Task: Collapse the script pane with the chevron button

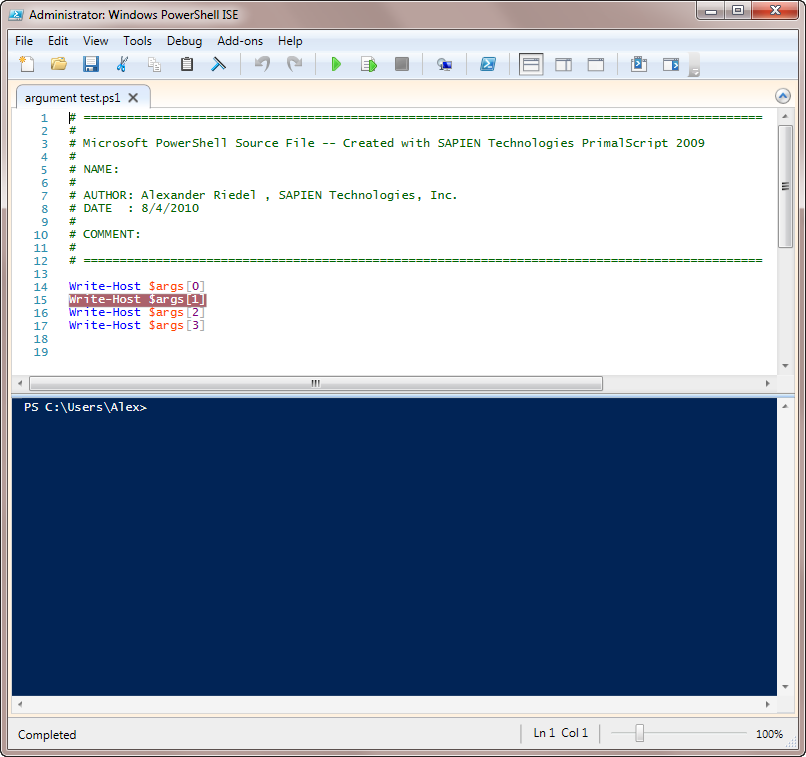Action: pos(782,96)
